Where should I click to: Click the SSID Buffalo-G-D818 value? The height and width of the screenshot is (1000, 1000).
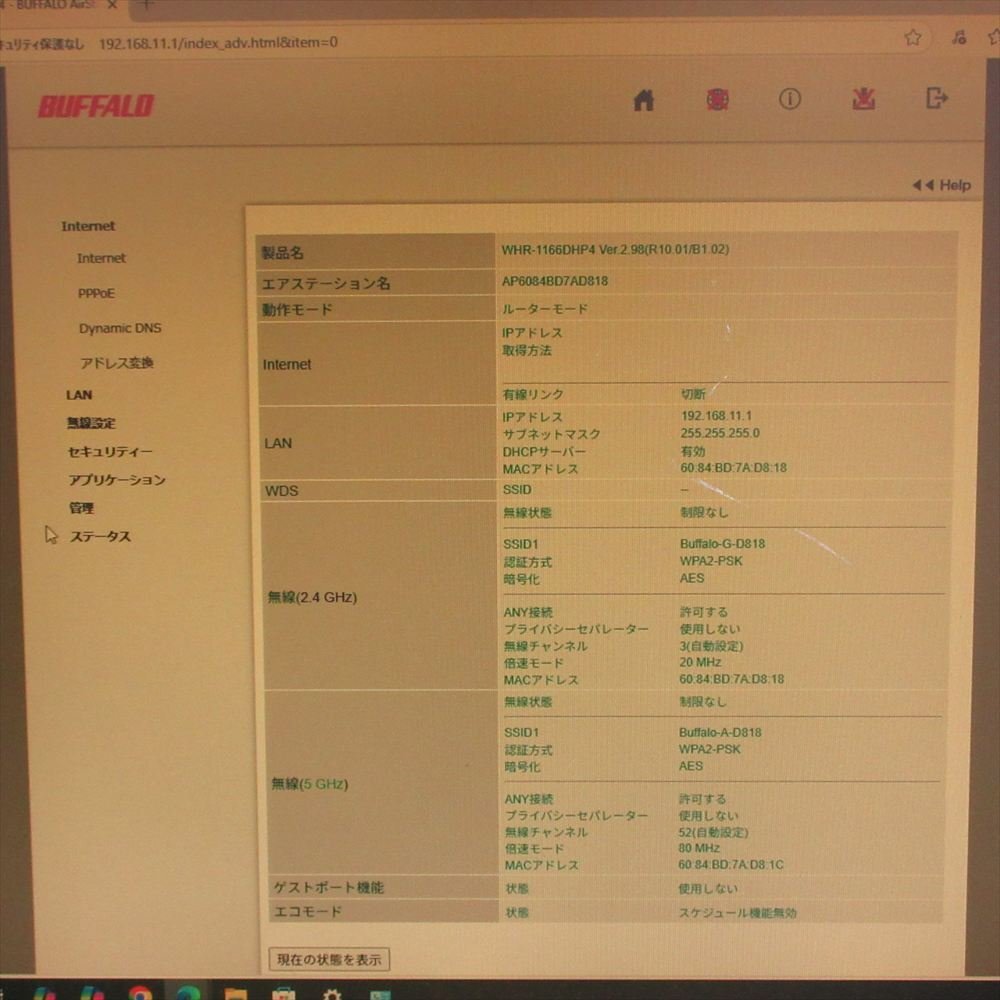pyautogui.click(x=722, y=544)
